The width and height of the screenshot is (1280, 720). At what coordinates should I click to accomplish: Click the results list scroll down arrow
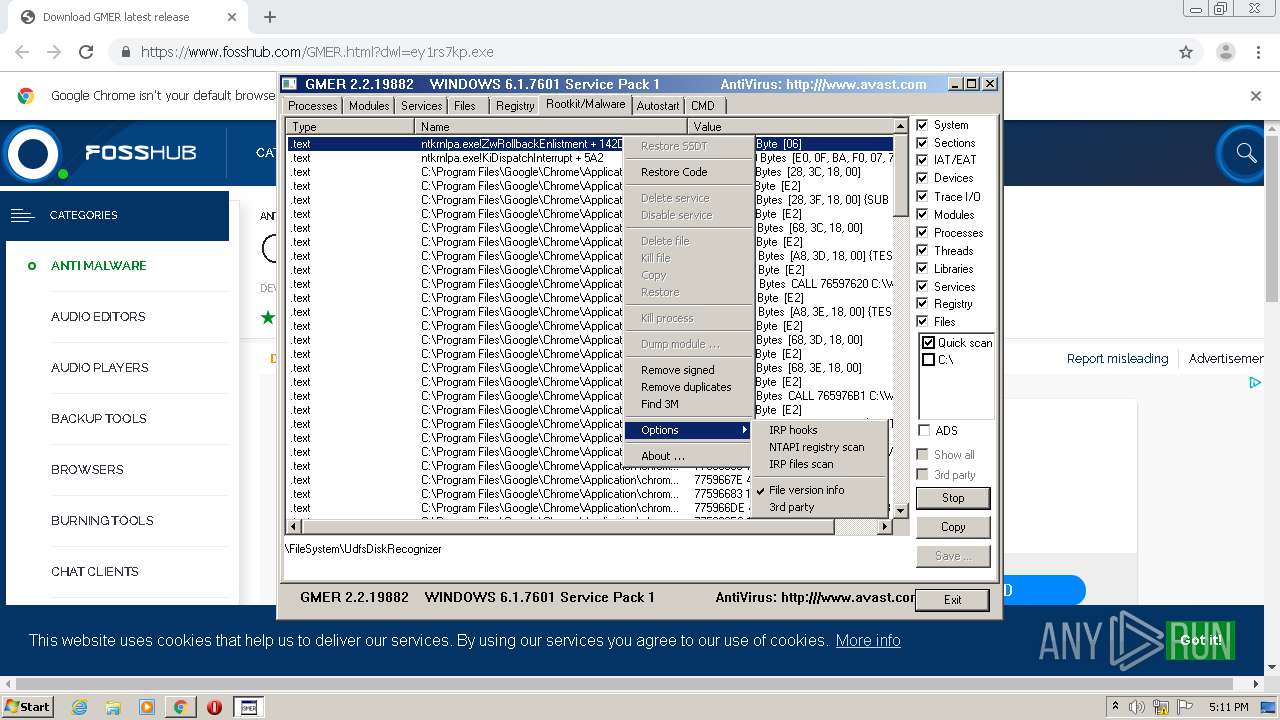[901, 510]
